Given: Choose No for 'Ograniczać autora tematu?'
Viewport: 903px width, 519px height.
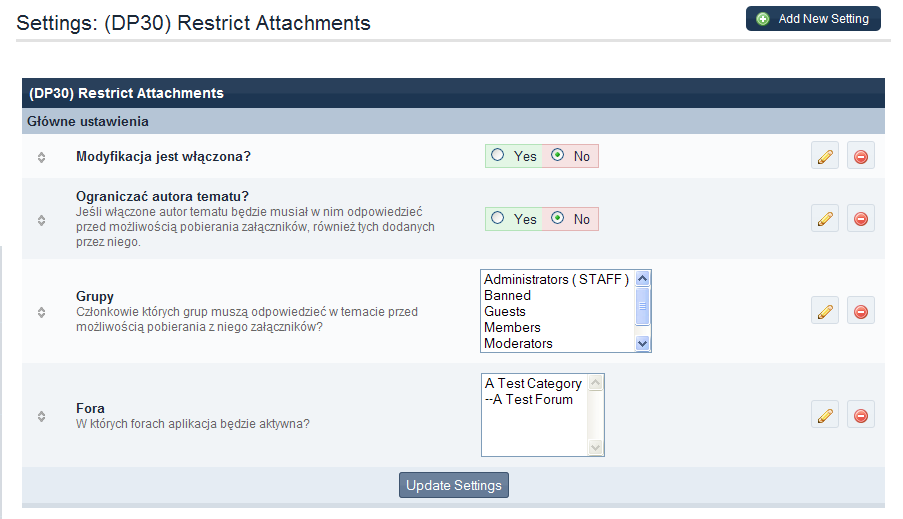Looking at the screenshot, I should 557,218.
